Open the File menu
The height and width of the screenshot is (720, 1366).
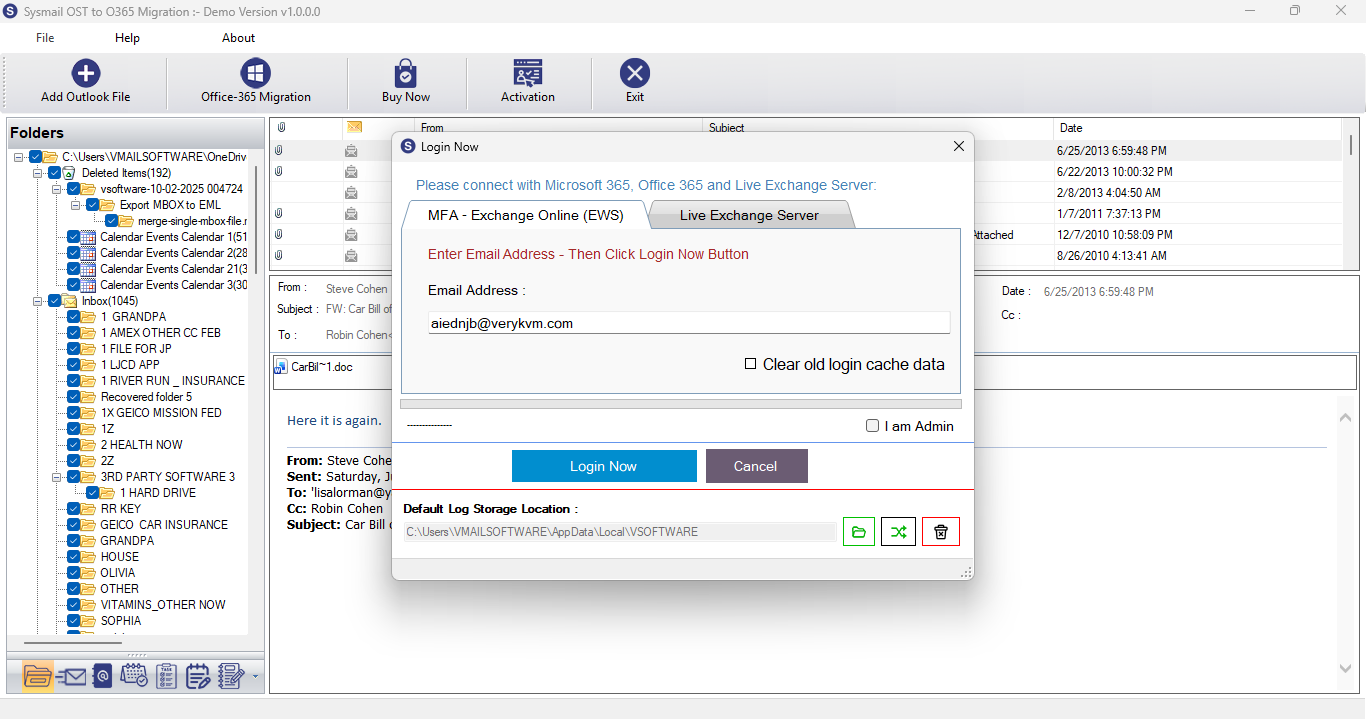[45, 38]
